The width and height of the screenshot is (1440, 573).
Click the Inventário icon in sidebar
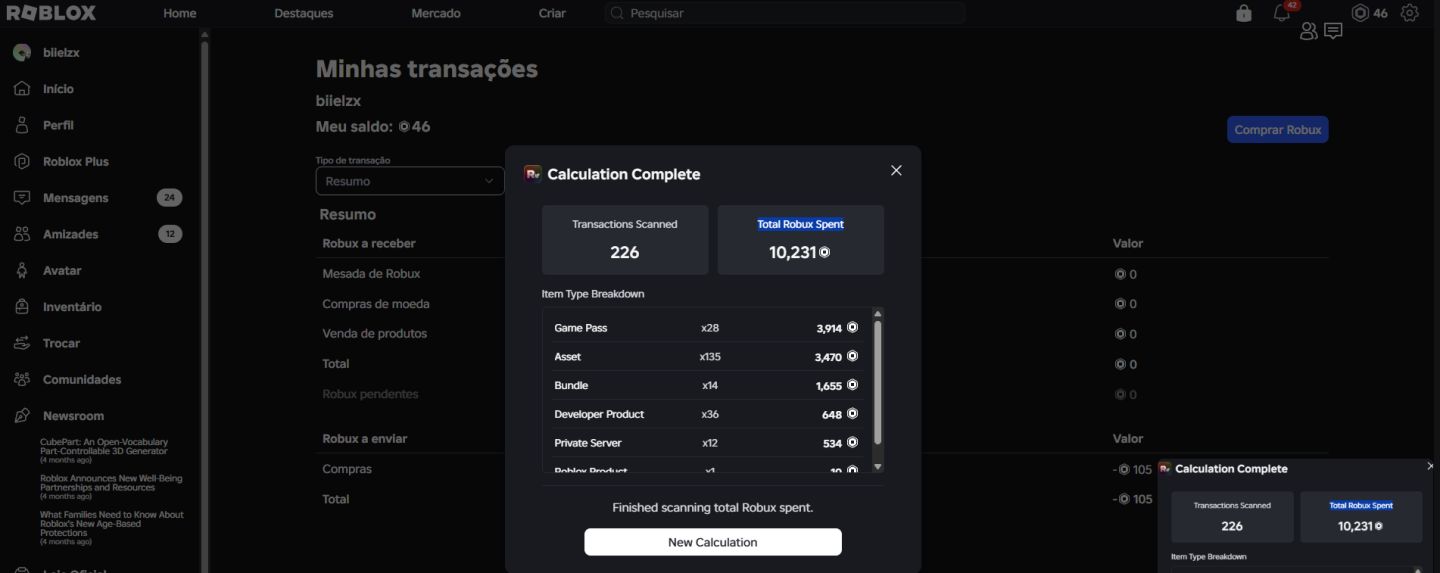pyautogui.click(x=22, y=307)
